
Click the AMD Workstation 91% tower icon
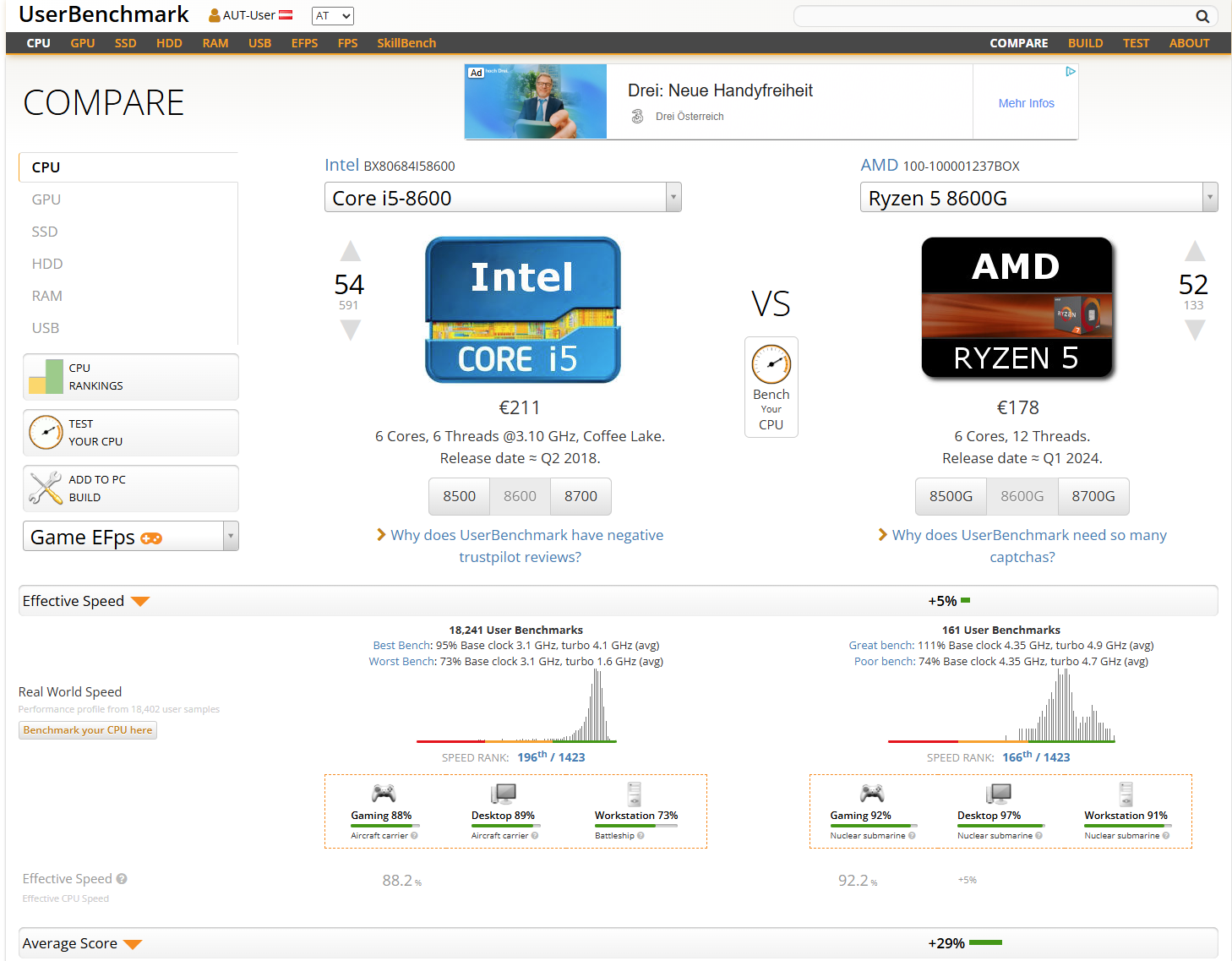[x=1126, y=794]
